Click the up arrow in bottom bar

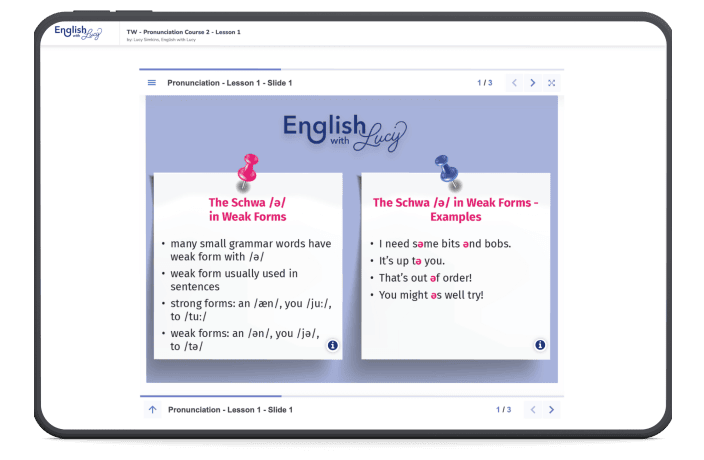(x=153, y=410)
